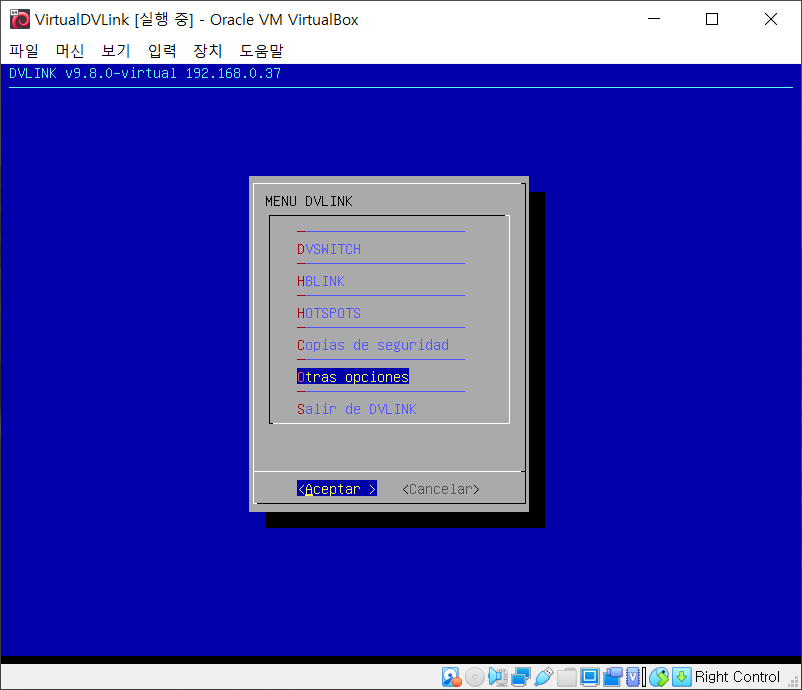The width and height of the screenshot is (802, 690).
Task: Maximize the VirtualBox window
Action: coord(712,19)
